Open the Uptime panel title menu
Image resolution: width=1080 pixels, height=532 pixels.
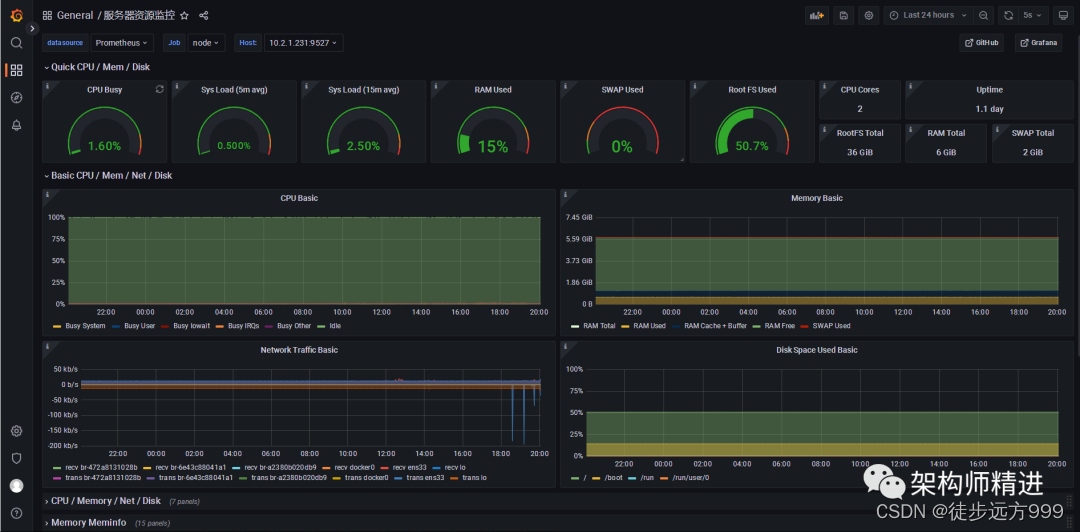click(989, 90)
